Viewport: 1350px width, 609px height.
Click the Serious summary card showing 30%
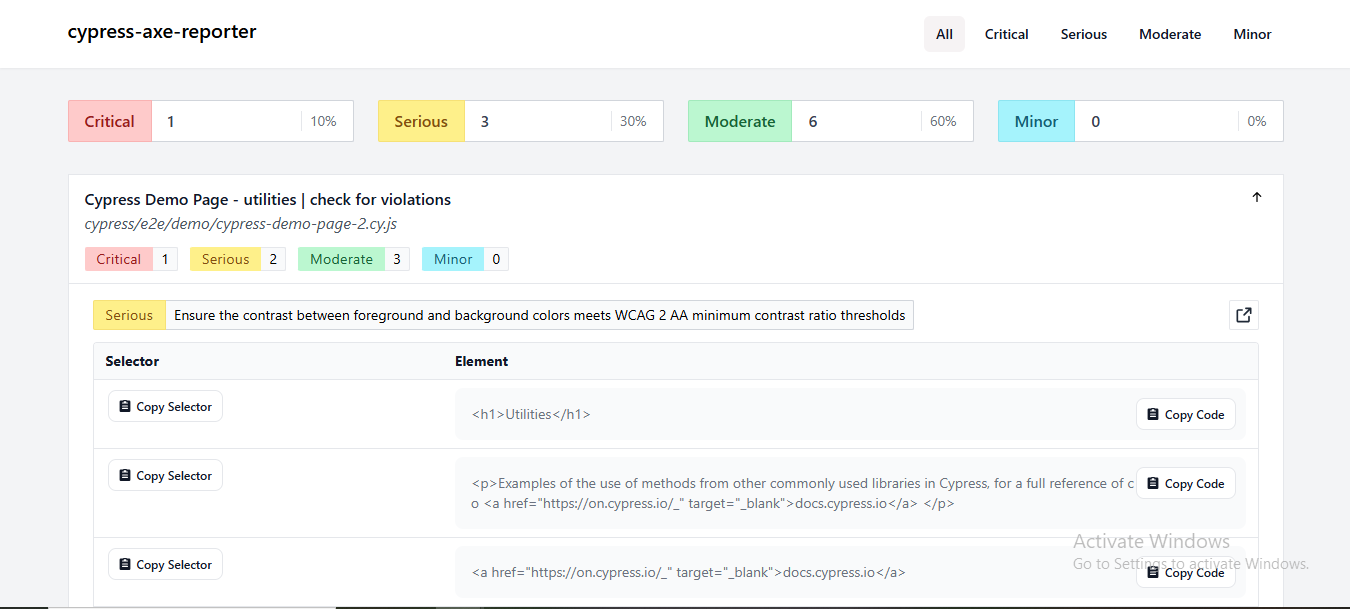click(x=521, y=121)
